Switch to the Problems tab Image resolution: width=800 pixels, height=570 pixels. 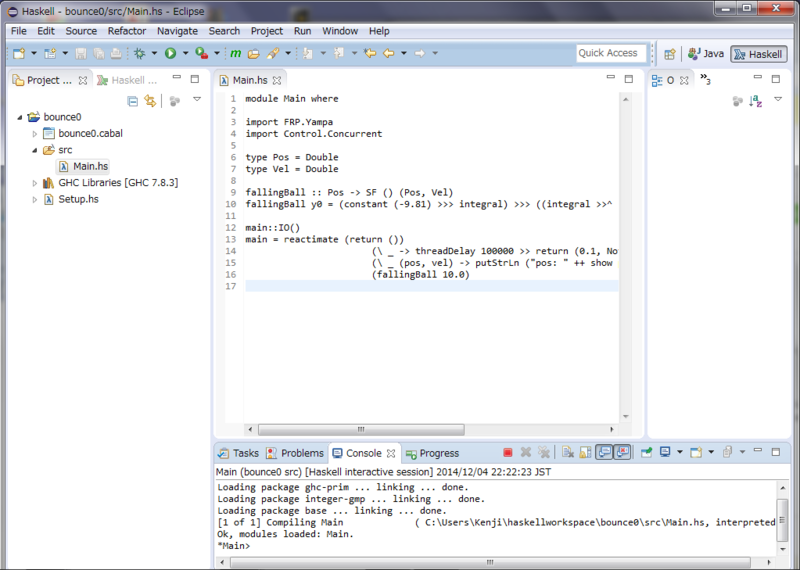pos(295,453)
